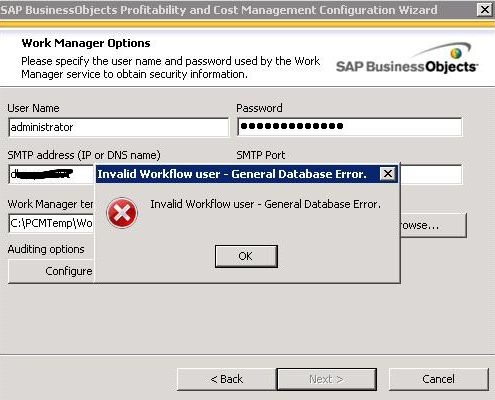Viewport: 495px width, 400px height.
Task: Click the Auditing options label
Action: (x=46, y=249)
